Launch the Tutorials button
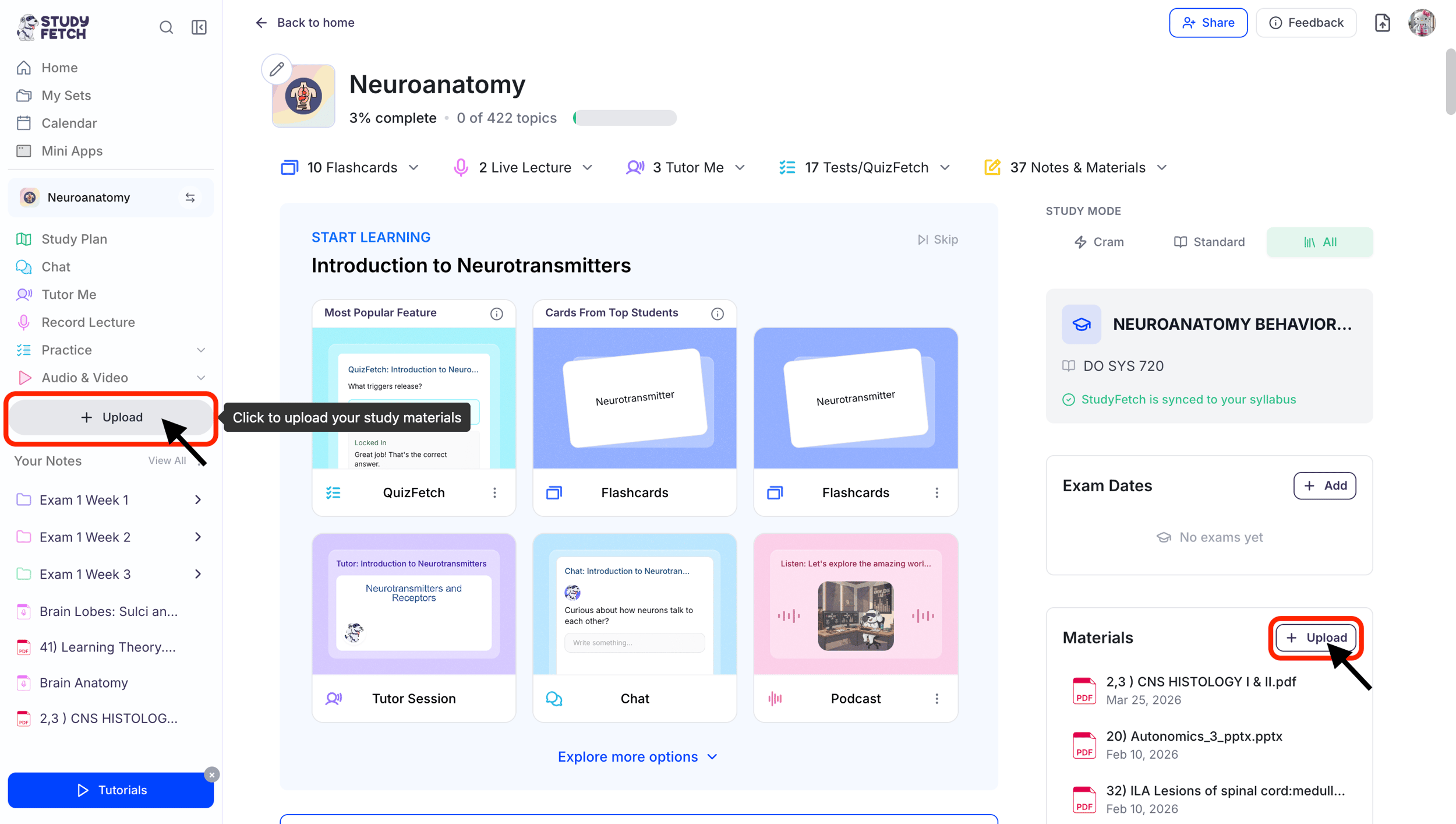Image resolution: width=1456 pixels, height=824 pixels. click(x=111, y=791)
